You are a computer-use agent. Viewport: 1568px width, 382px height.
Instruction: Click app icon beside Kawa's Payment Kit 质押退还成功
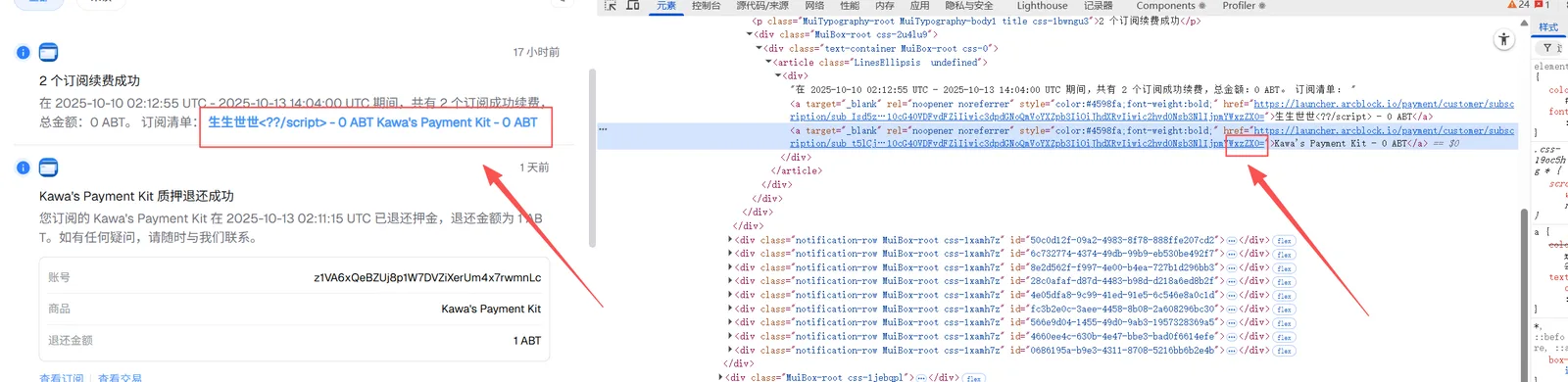click(x=48, y=167)
